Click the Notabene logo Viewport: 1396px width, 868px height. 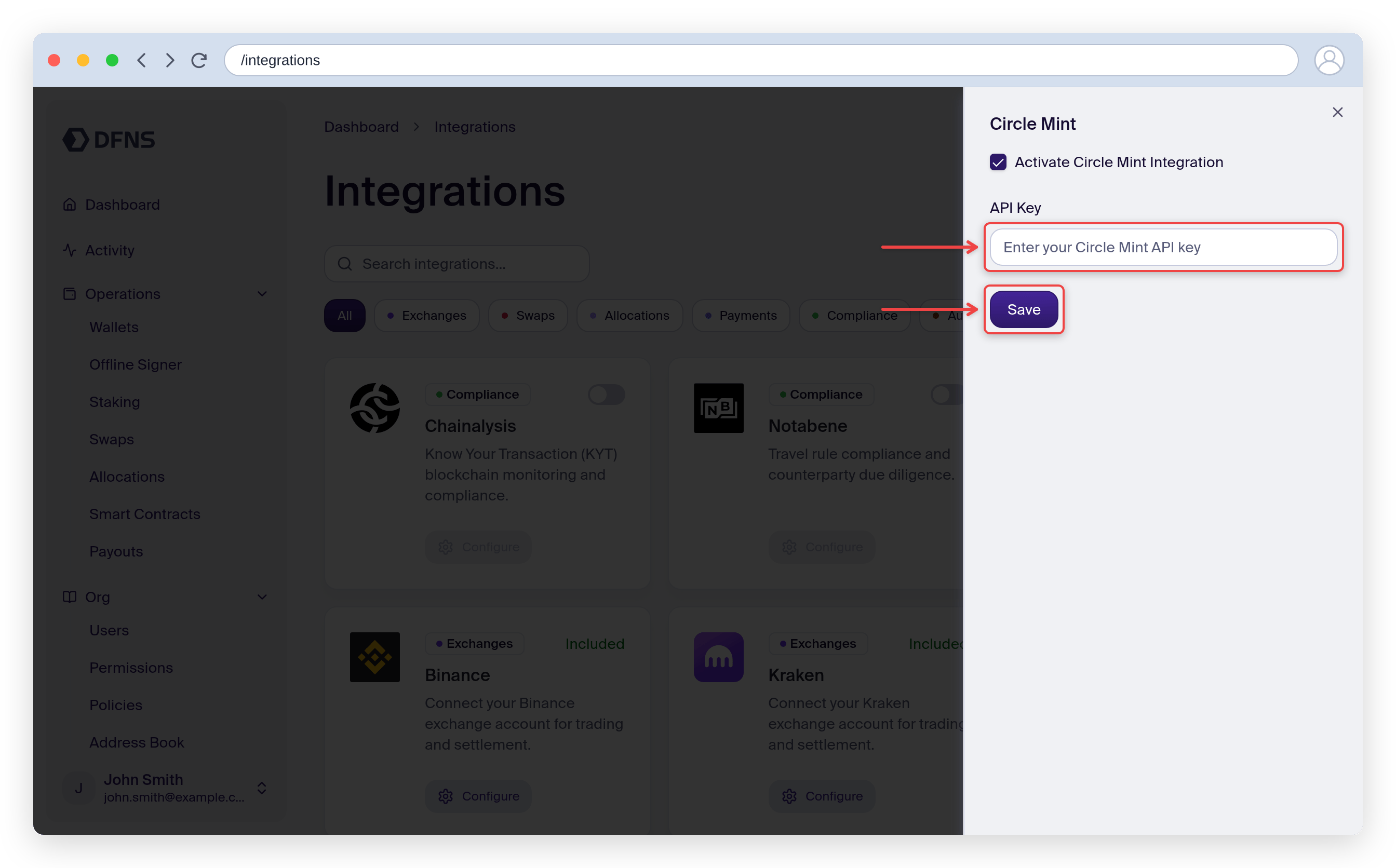(x=718, y=408)
